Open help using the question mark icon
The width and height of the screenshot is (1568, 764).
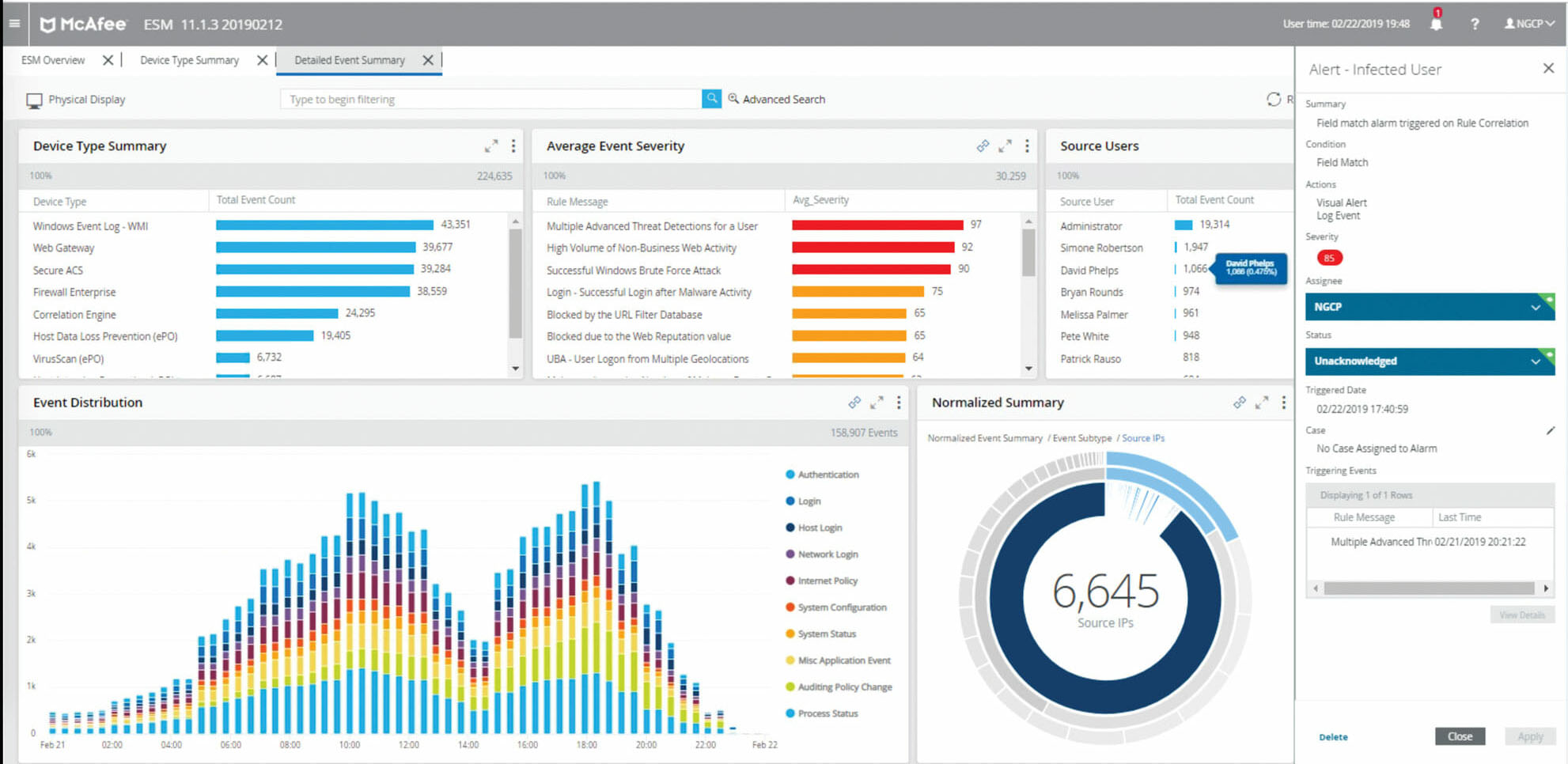point(1475,24)
